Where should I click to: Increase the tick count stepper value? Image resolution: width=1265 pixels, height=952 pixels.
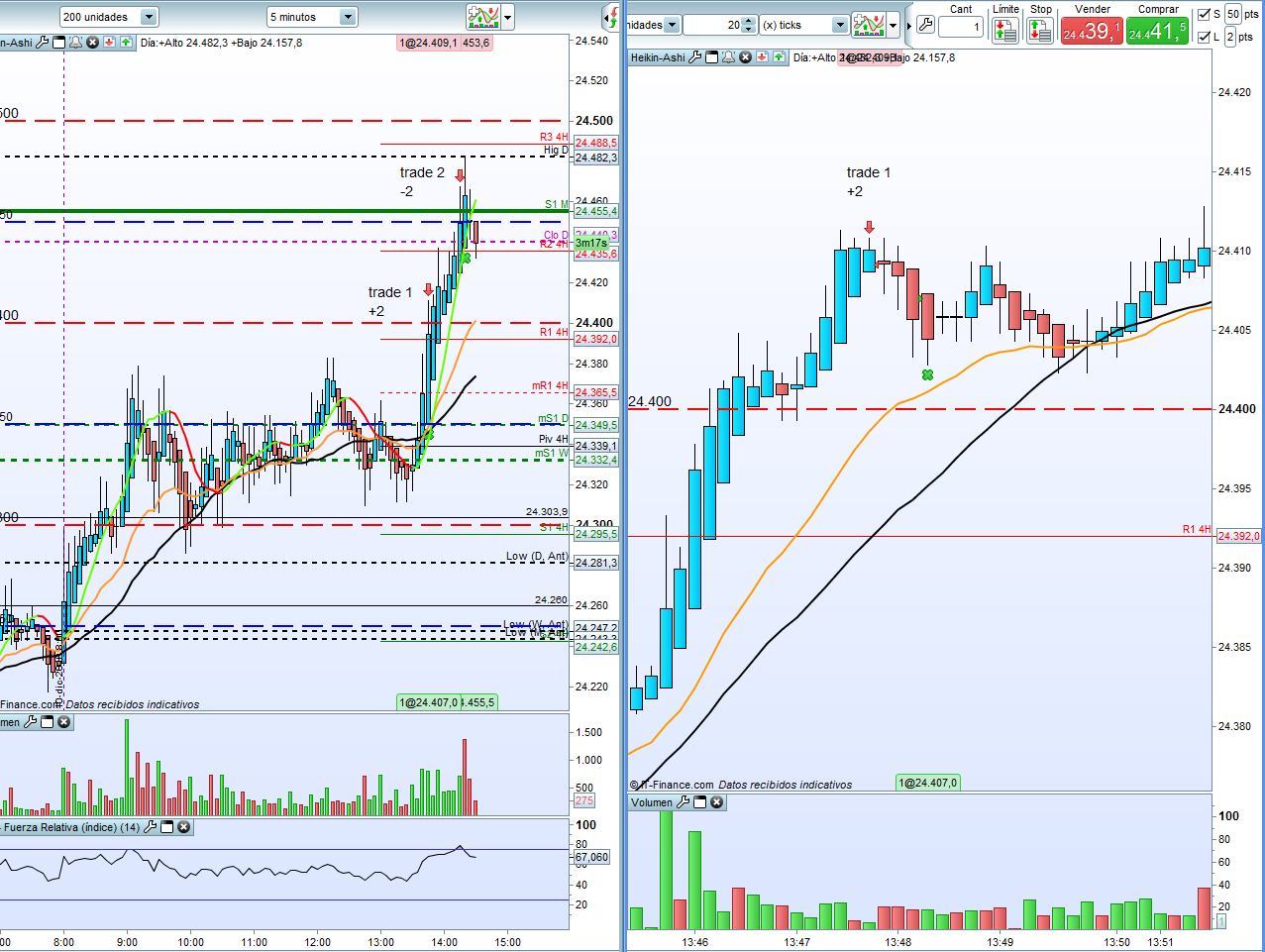tap(749, 21)
